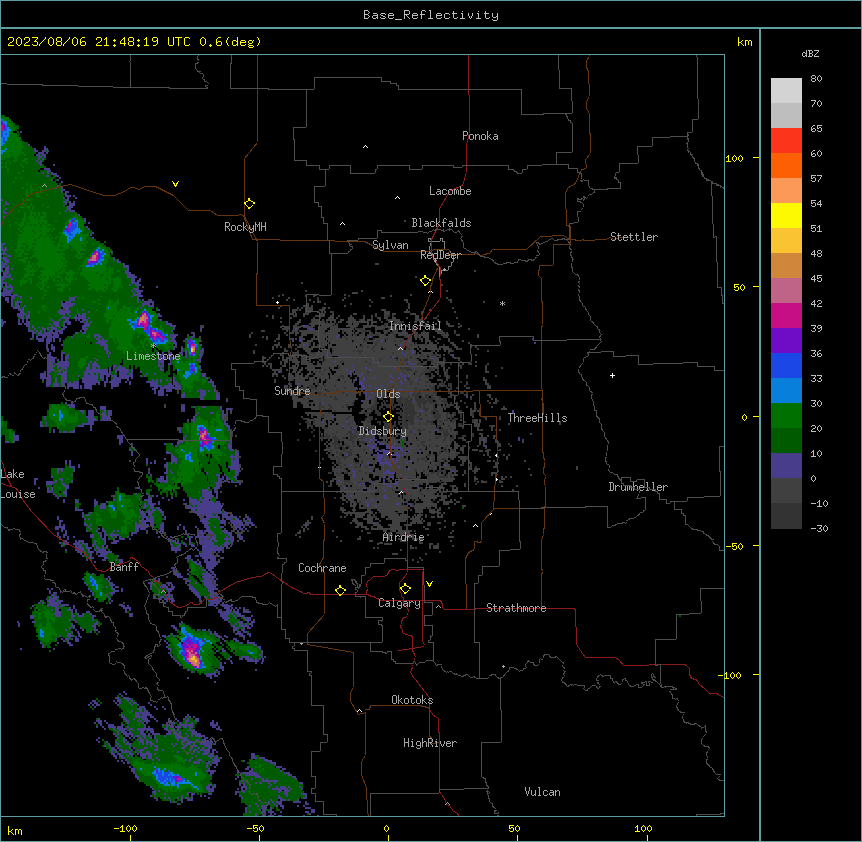Viewport: 862px width, 842px height.
Task: Click the light blue 33-30 dBZ legend swatch
Action: click(786, 391)
